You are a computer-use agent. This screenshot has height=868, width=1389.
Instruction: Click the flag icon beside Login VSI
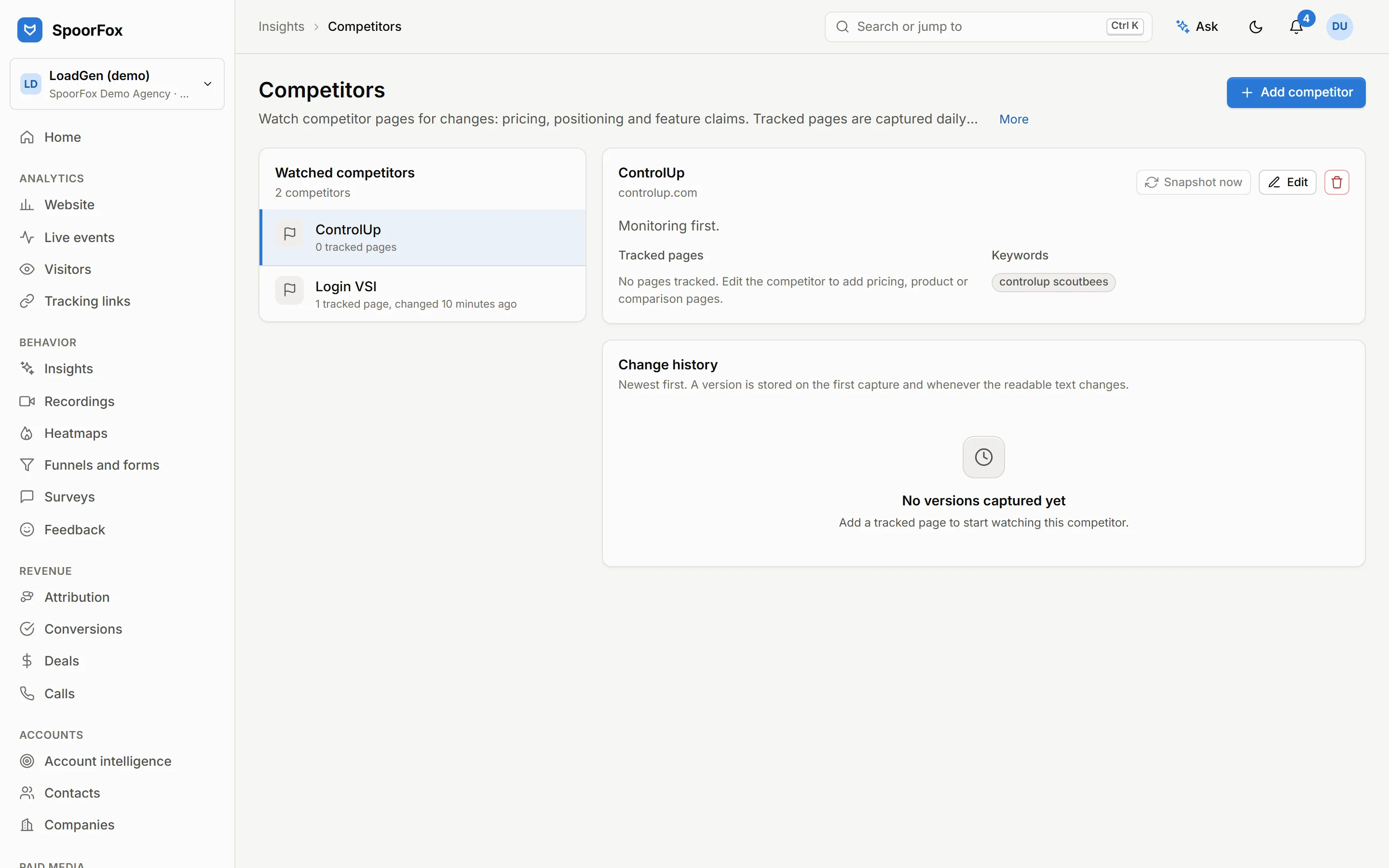coord(289,290)
